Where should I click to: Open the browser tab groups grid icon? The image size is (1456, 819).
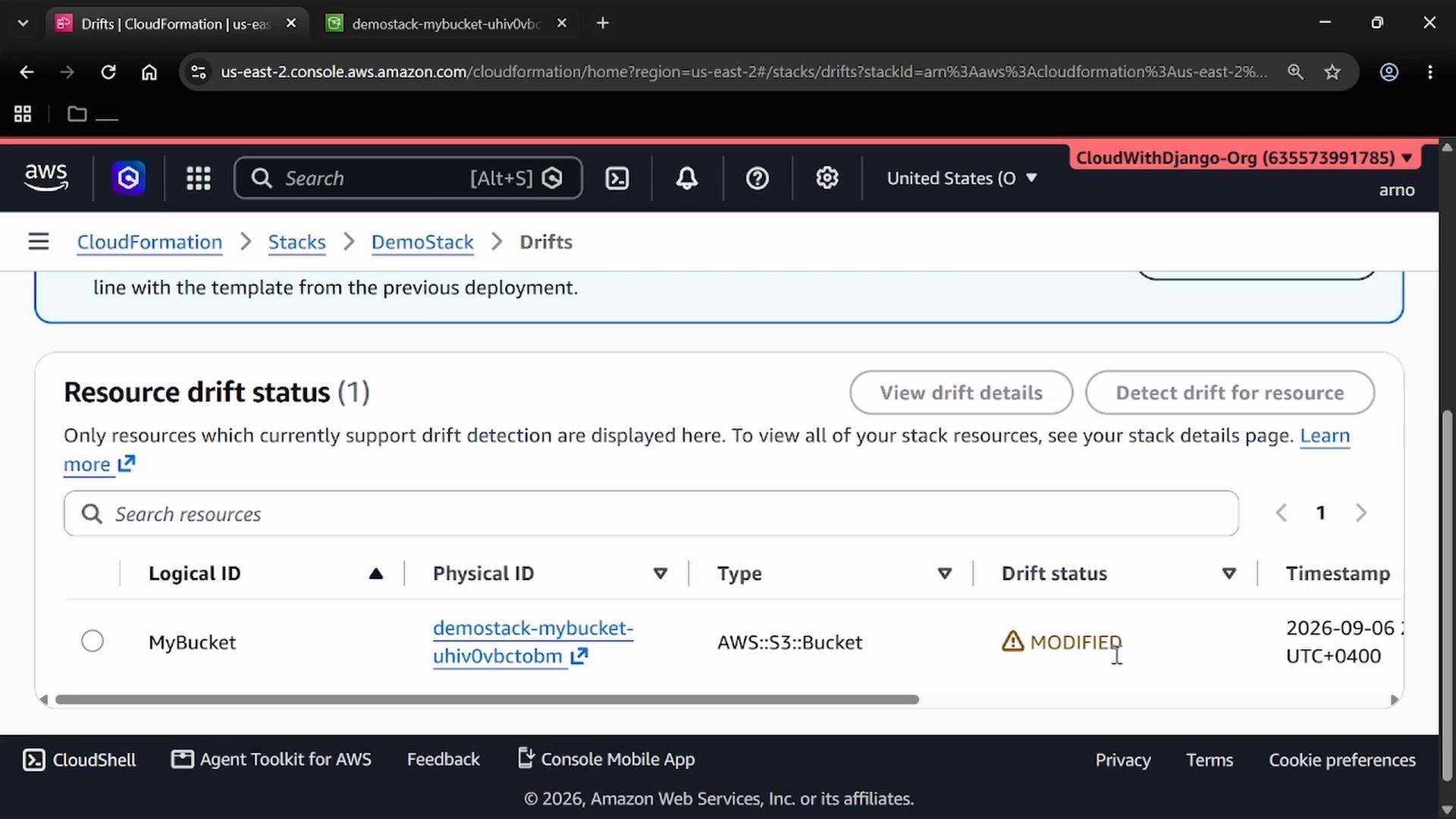point(23,114)
